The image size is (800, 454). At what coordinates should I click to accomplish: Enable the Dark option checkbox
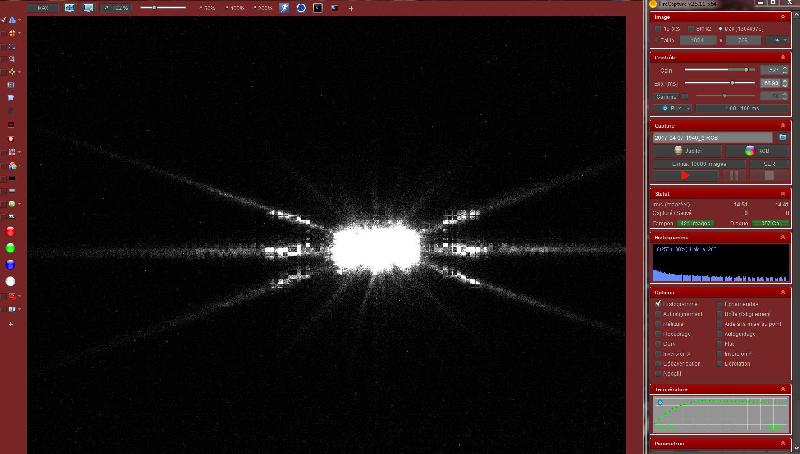(x=658, y=344)
